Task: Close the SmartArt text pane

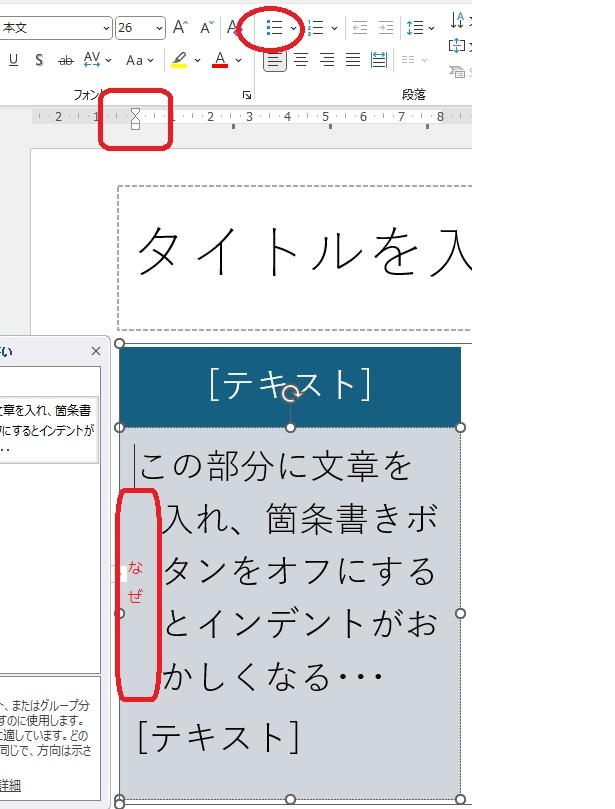Action: [x=96, y=352]
